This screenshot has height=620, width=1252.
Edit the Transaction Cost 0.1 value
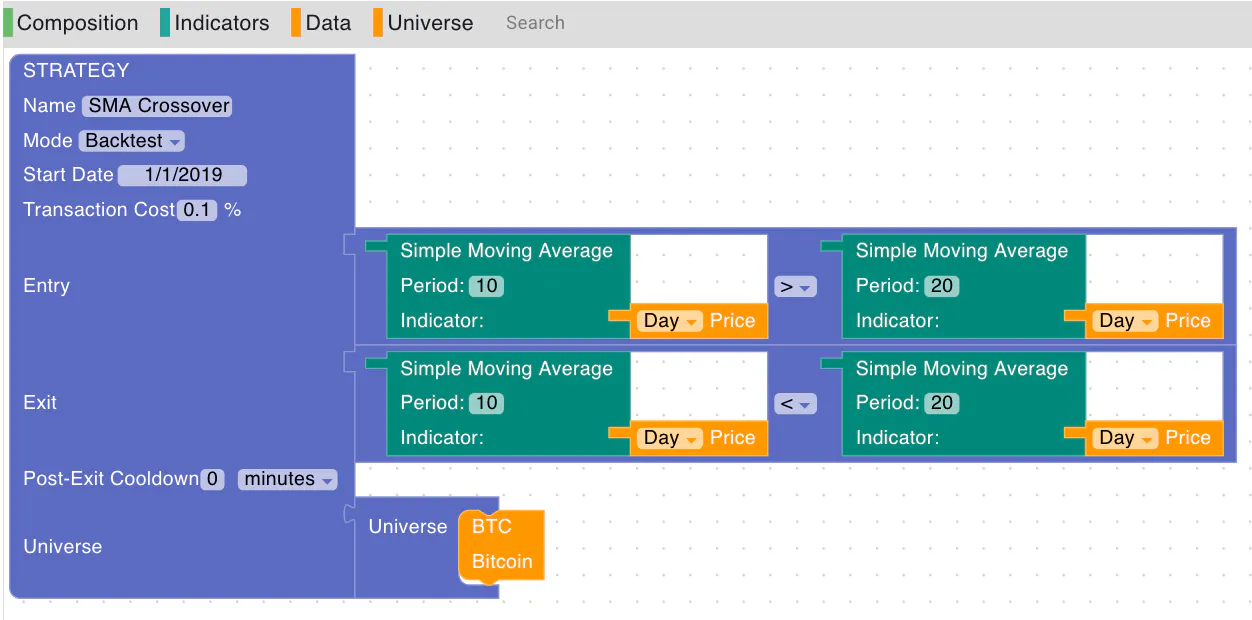pos(197,210)
